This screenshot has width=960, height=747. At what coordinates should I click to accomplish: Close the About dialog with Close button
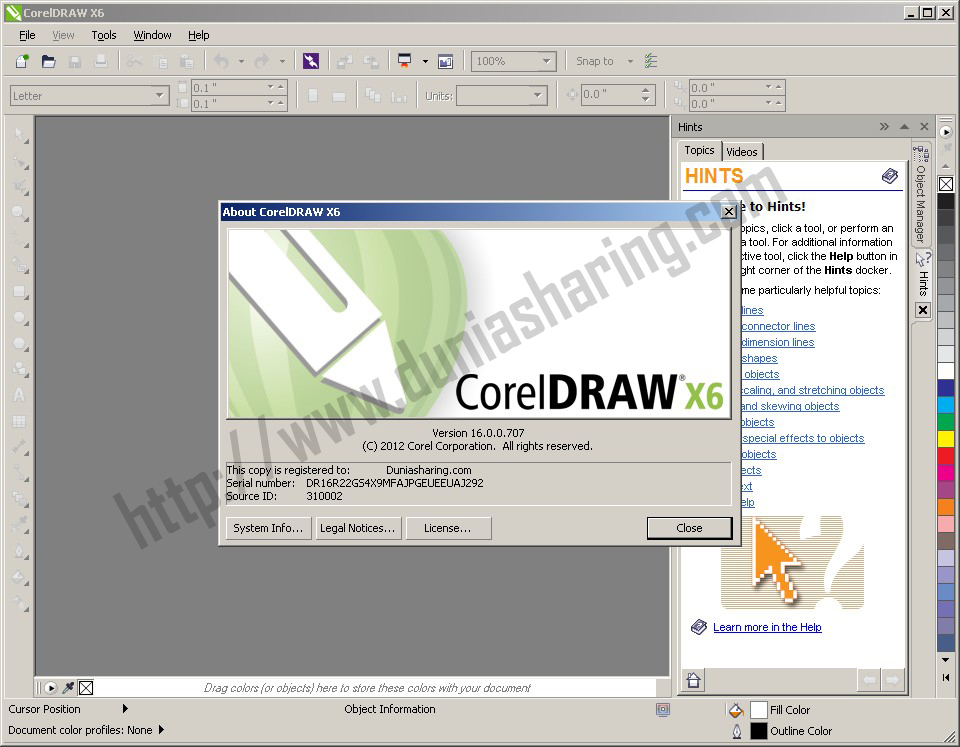[x=689, y=528]
